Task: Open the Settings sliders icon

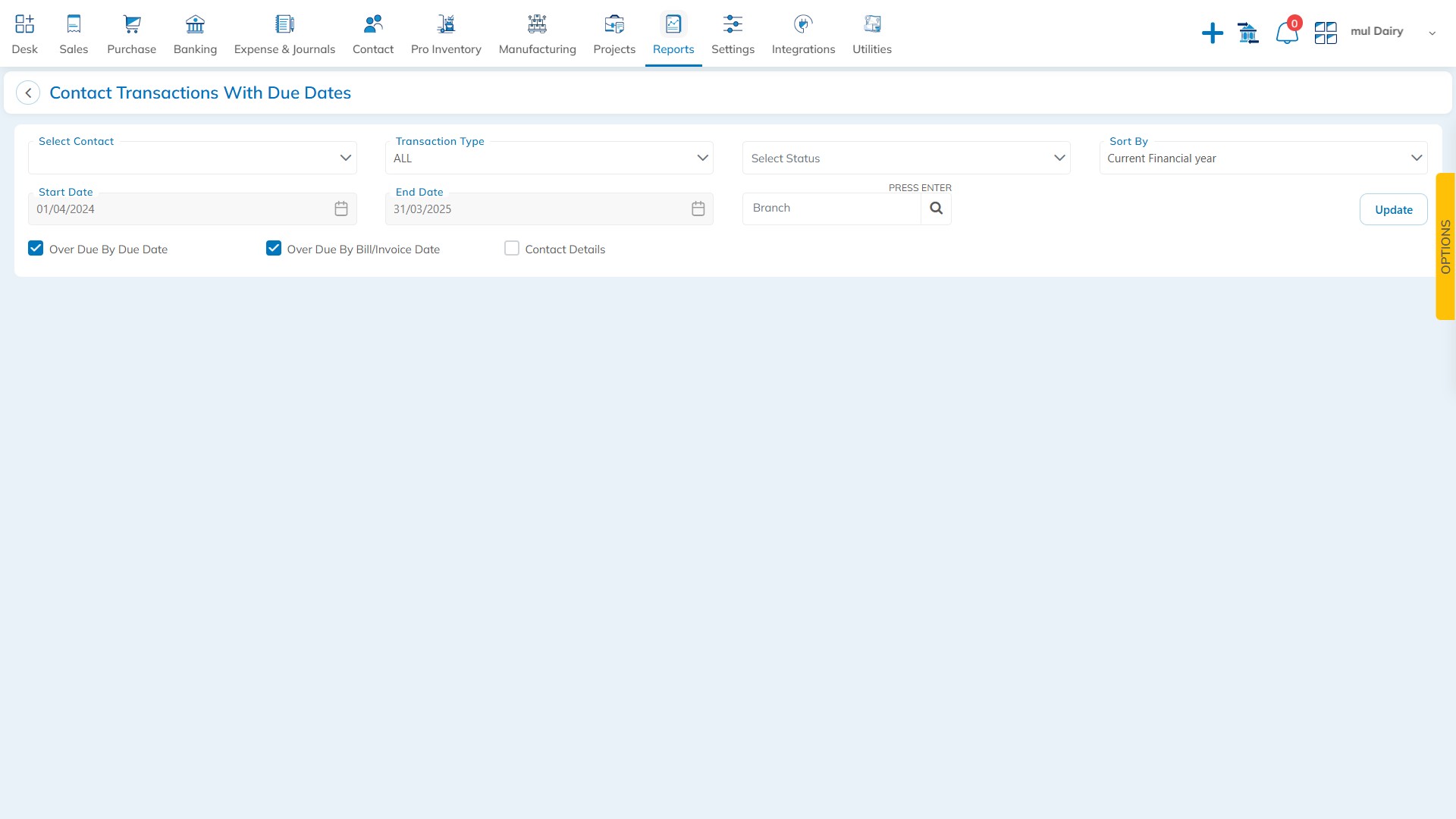Action: point(733,24)
